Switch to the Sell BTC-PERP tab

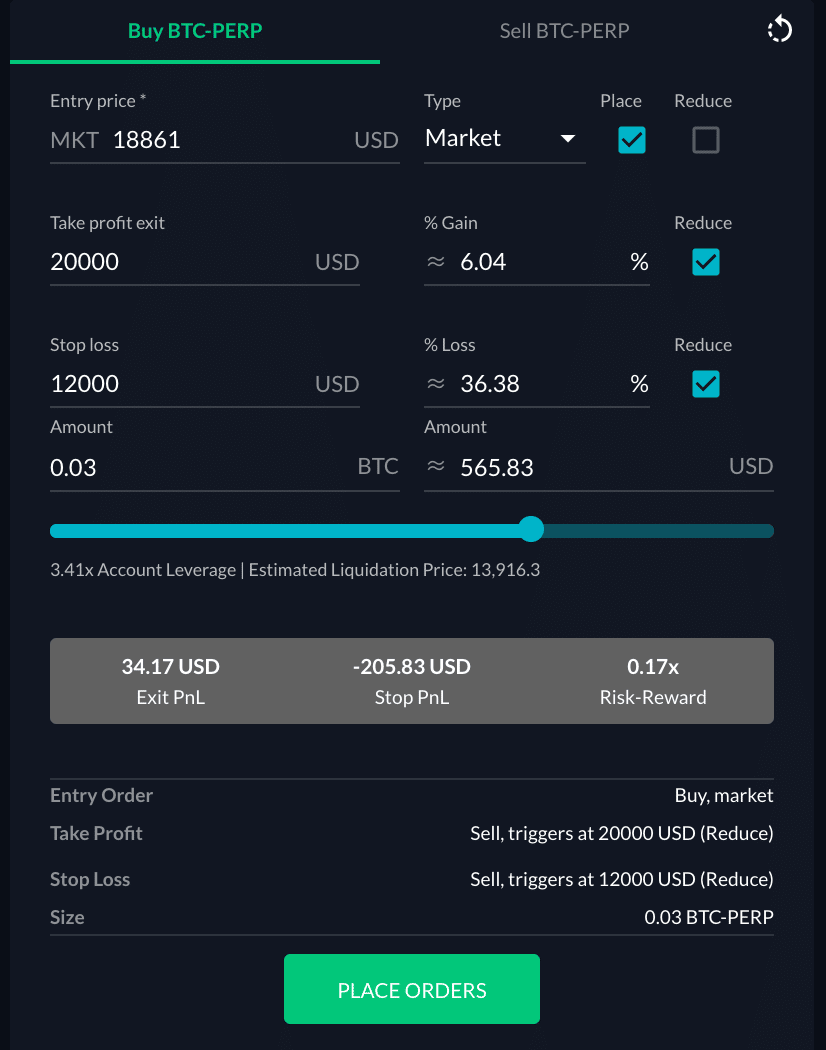pyautogui.click(x=564, y=31)
